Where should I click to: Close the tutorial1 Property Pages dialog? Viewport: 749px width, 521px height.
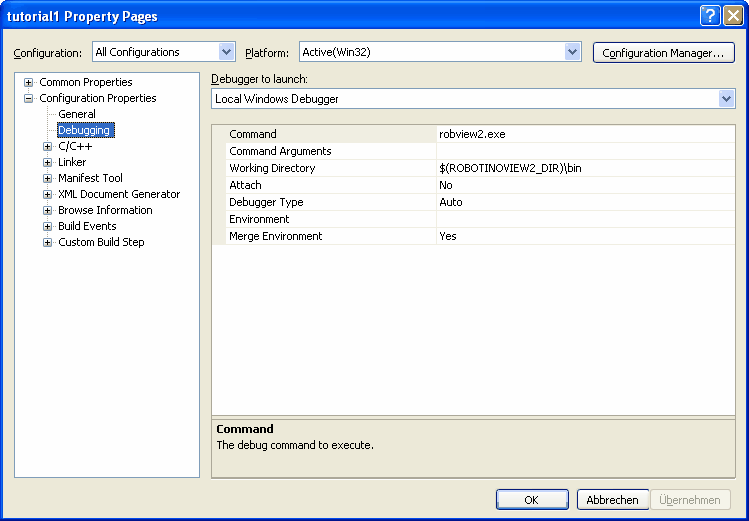733,16
